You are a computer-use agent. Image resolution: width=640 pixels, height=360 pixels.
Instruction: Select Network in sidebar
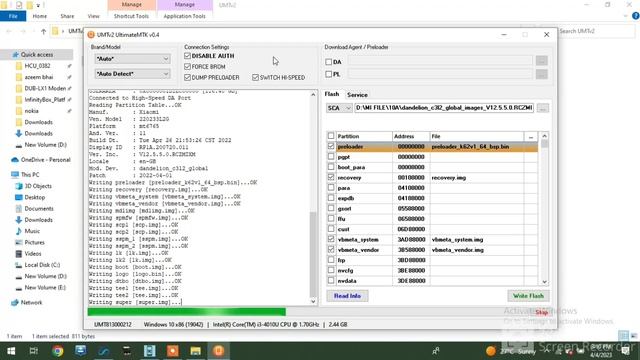31,303
